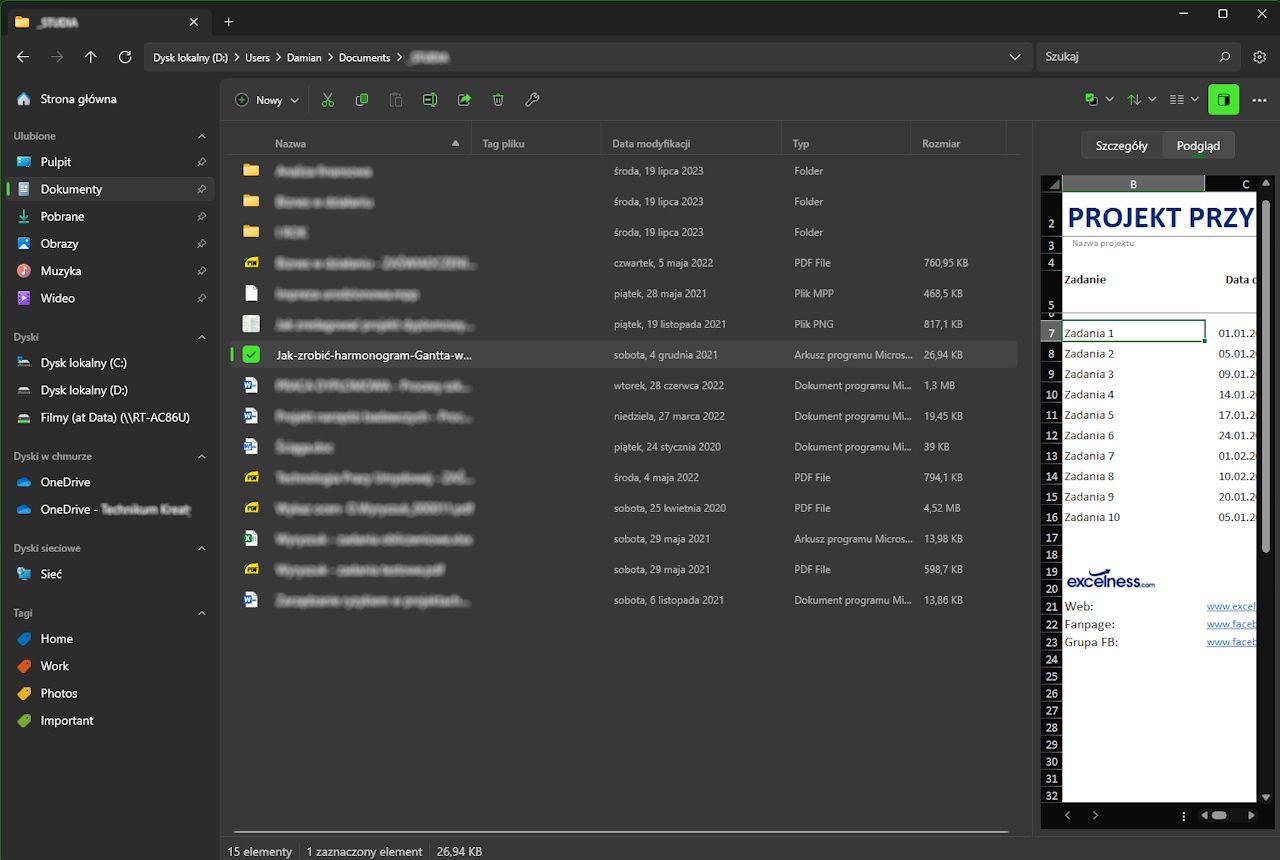The width and height of the screenshot is (1280, 860).
Task: Share the selected file
Action: point(464,100)
